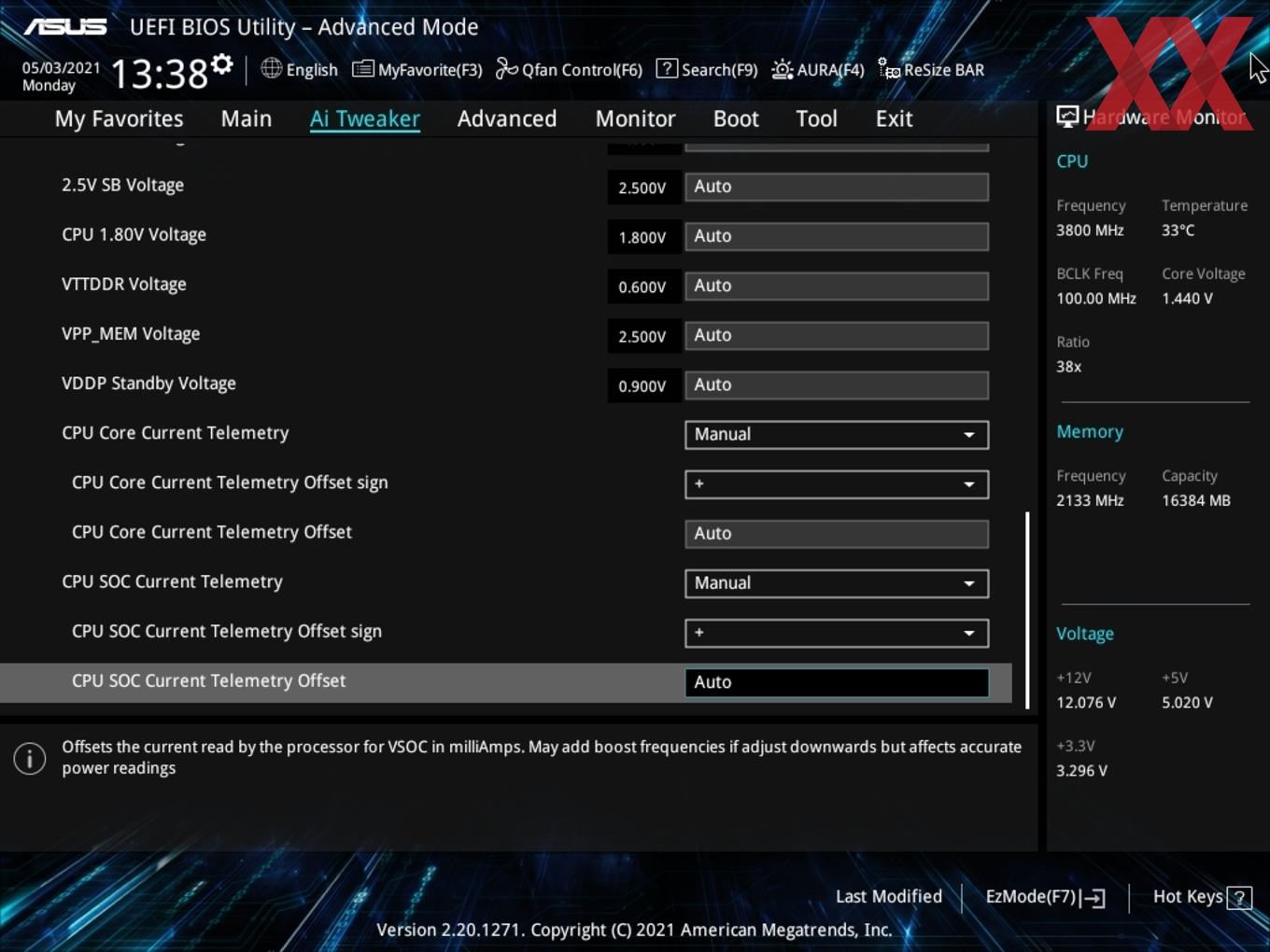The height and width of the screenshot is (952, 1270).
Task: Toggle AURA(F4) lighting option
Action: tap(818, 70)
